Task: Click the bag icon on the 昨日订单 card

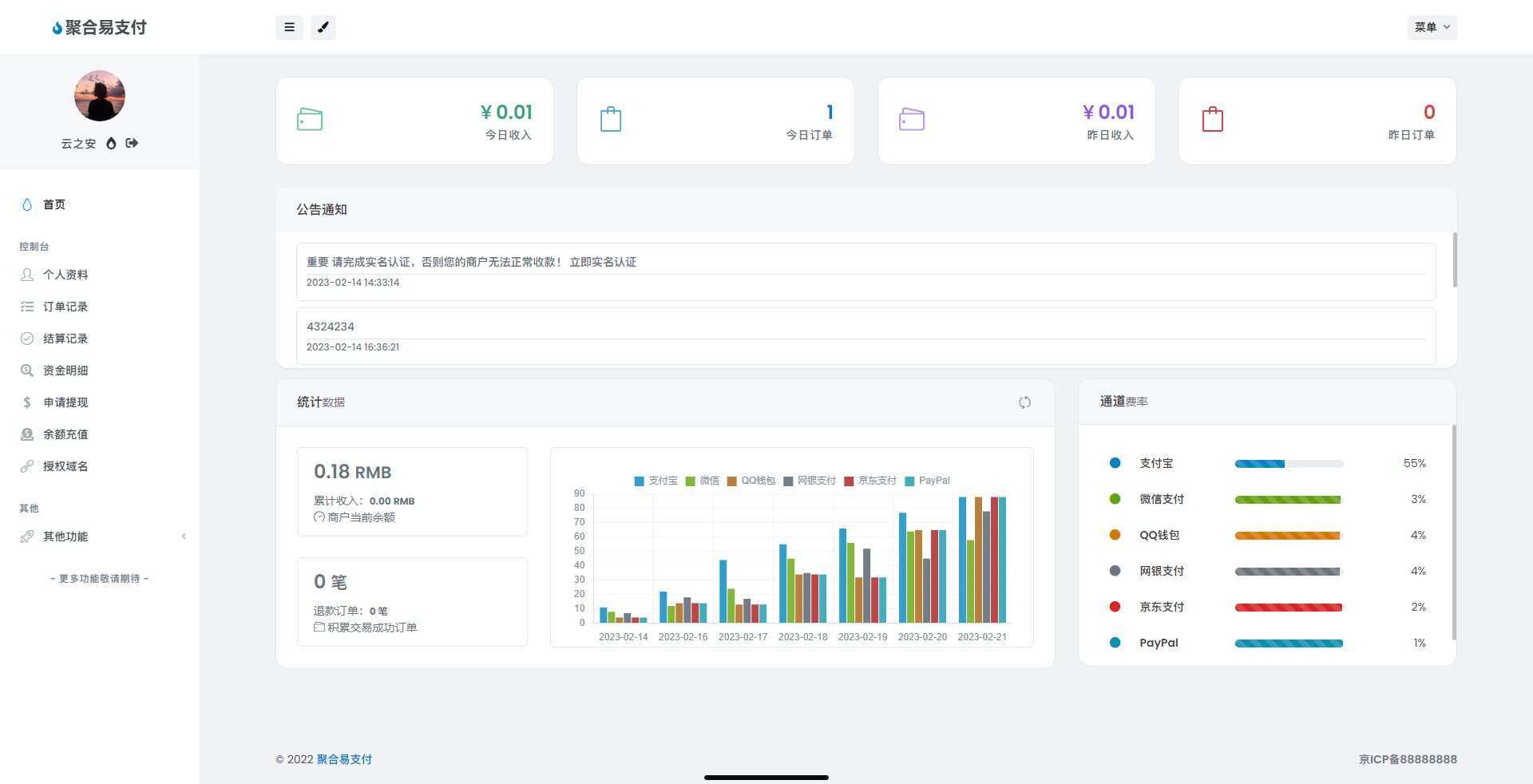Action: point(1212,119)
